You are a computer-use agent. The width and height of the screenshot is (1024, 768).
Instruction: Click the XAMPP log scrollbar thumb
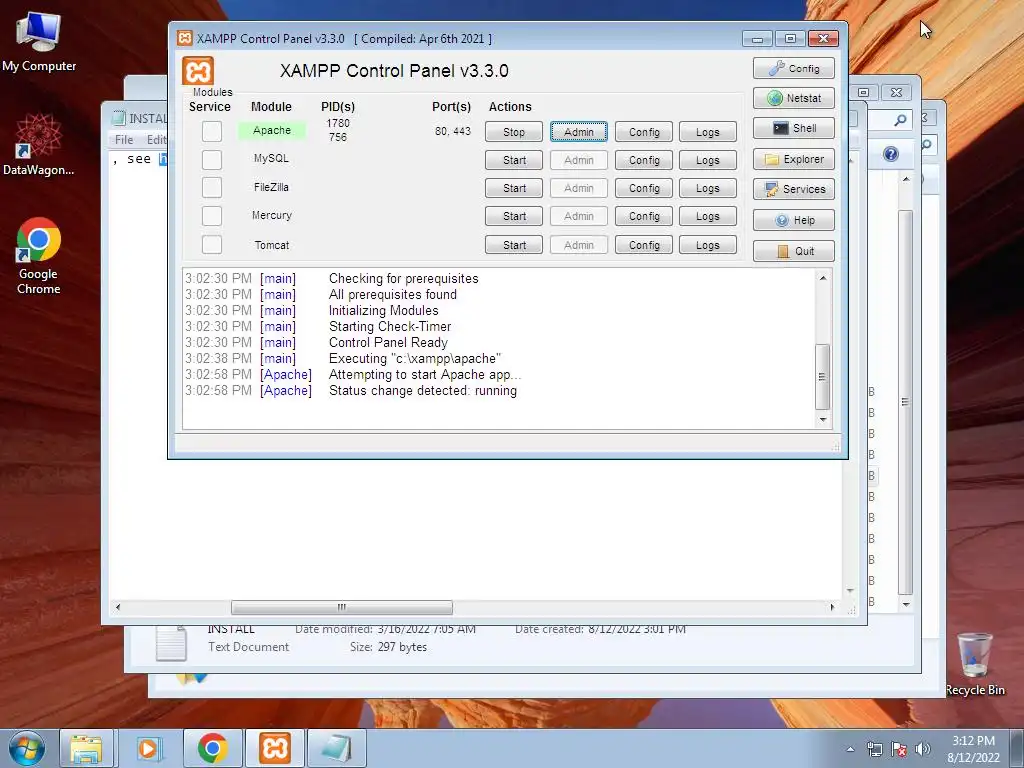pos(823,377)
